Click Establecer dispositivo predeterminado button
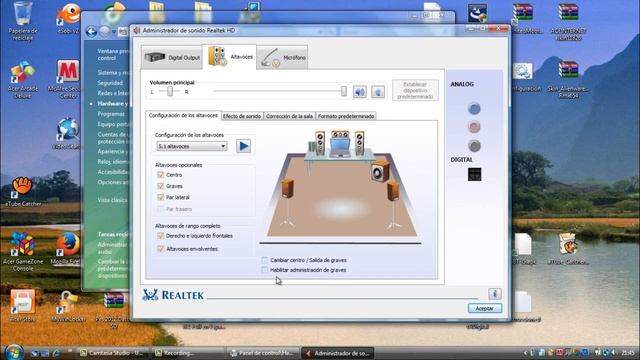The image size is (640, 360). [415, 90]
